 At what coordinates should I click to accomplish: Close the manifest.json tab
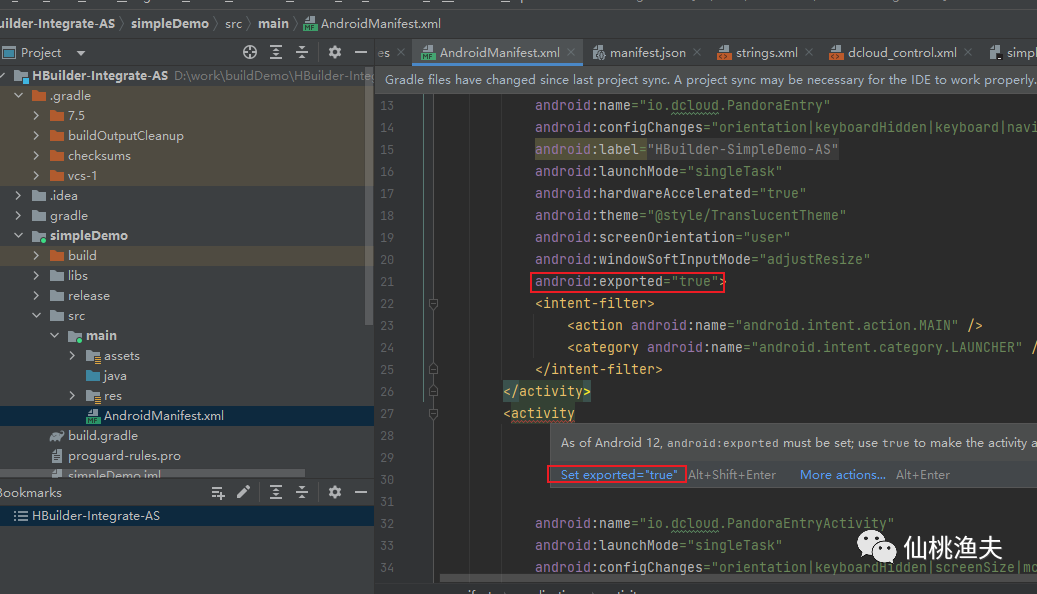696,52
